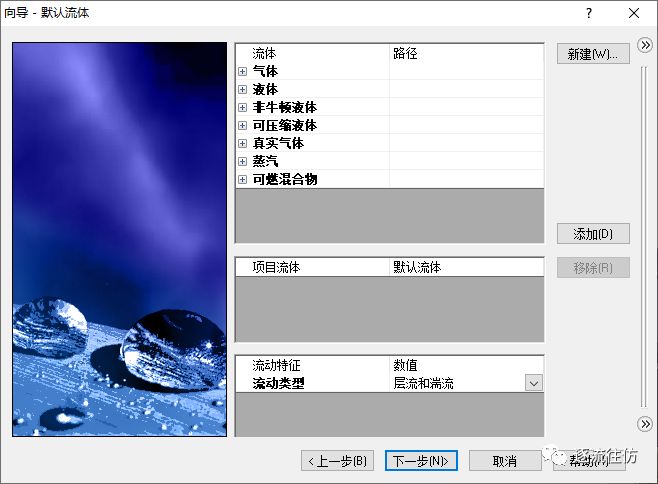Expand the 可压缩液体 category

click(242, 126)
